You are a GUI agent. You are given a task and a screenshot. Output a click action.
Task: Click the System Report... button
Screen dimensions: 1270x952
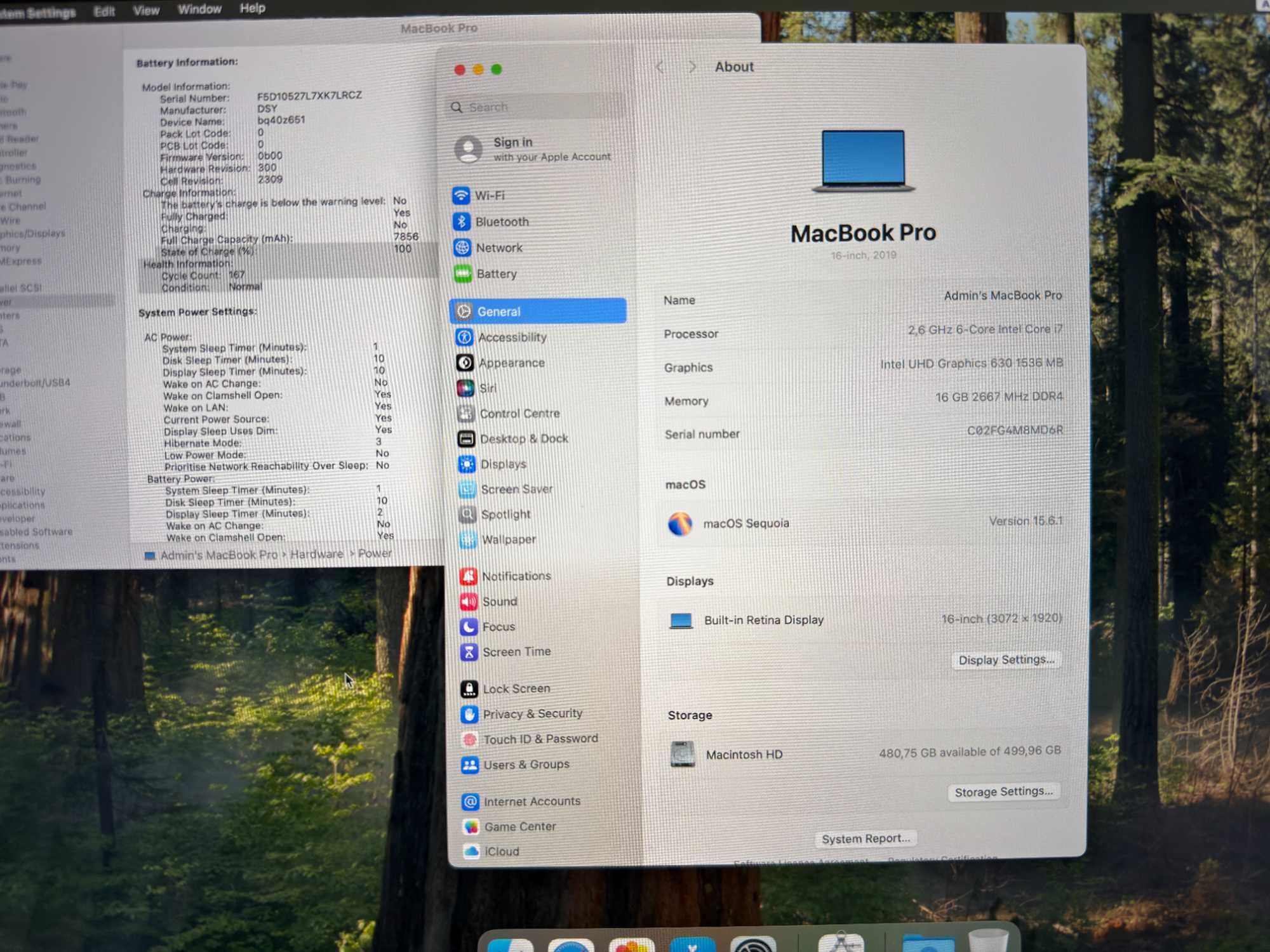pyautogui.click(x=866, y=838)
